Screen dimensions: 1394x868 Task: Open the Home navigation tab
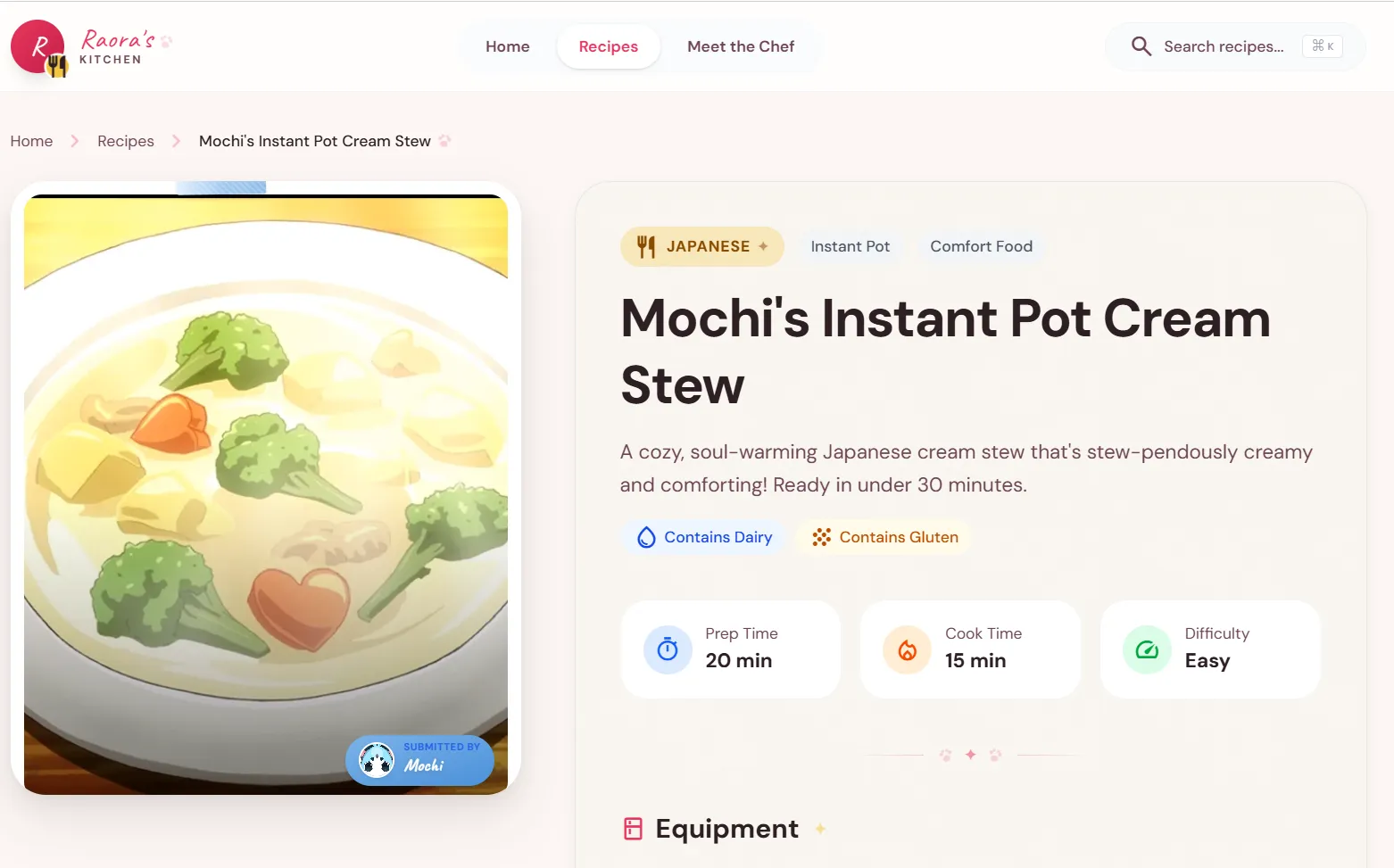(508, 46)
